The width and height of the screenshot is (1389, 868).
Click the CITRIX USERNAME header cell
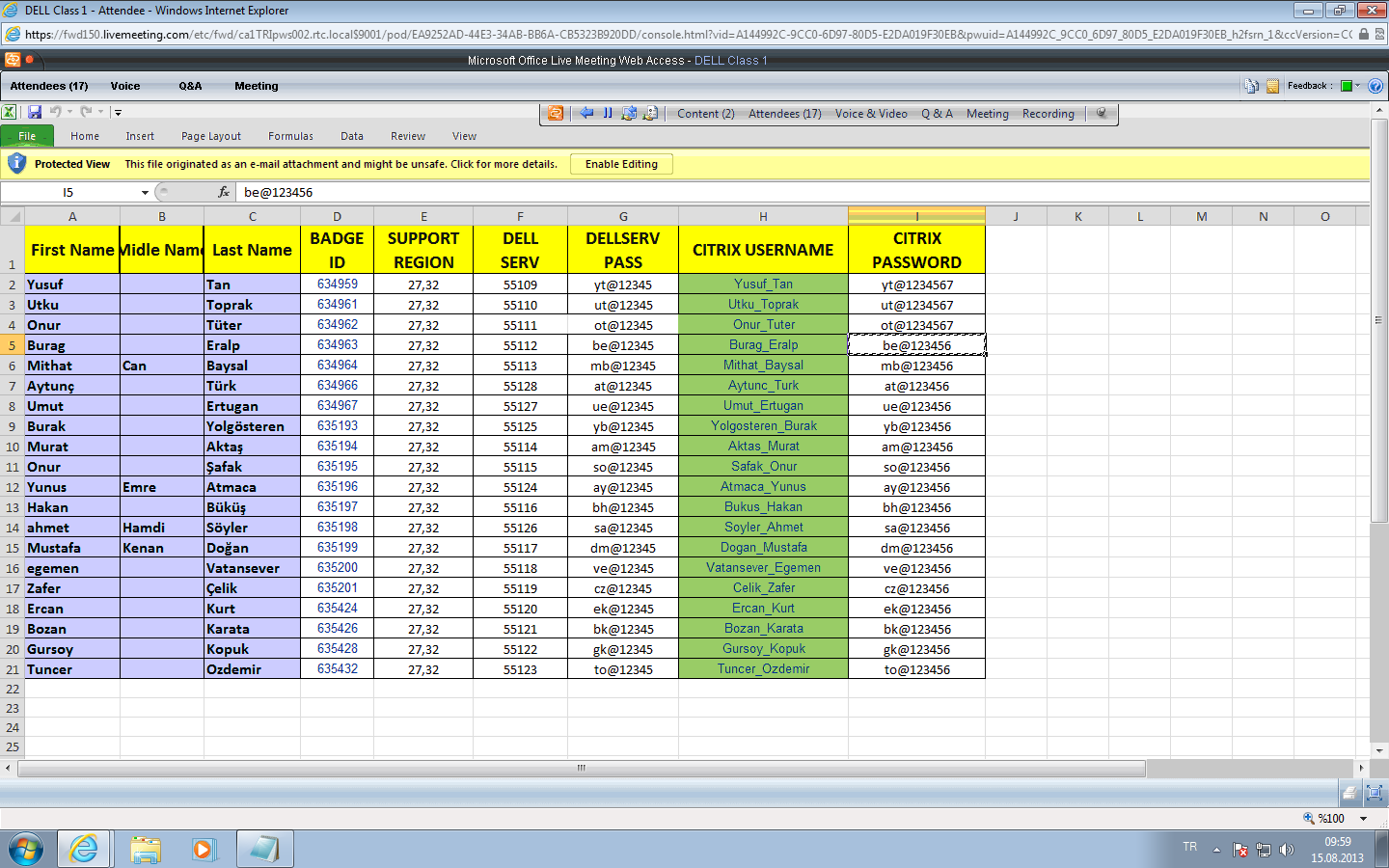click(763, 250)
